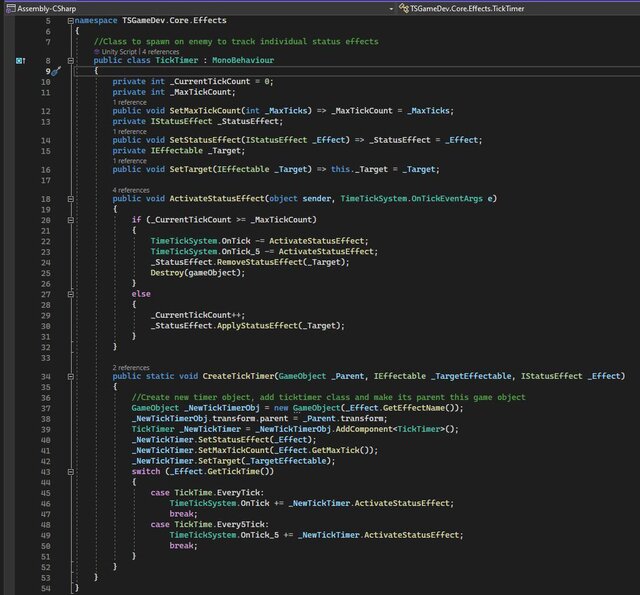Click line number 20 in the gutter
640x595 pixels.
tap(46, 220)
